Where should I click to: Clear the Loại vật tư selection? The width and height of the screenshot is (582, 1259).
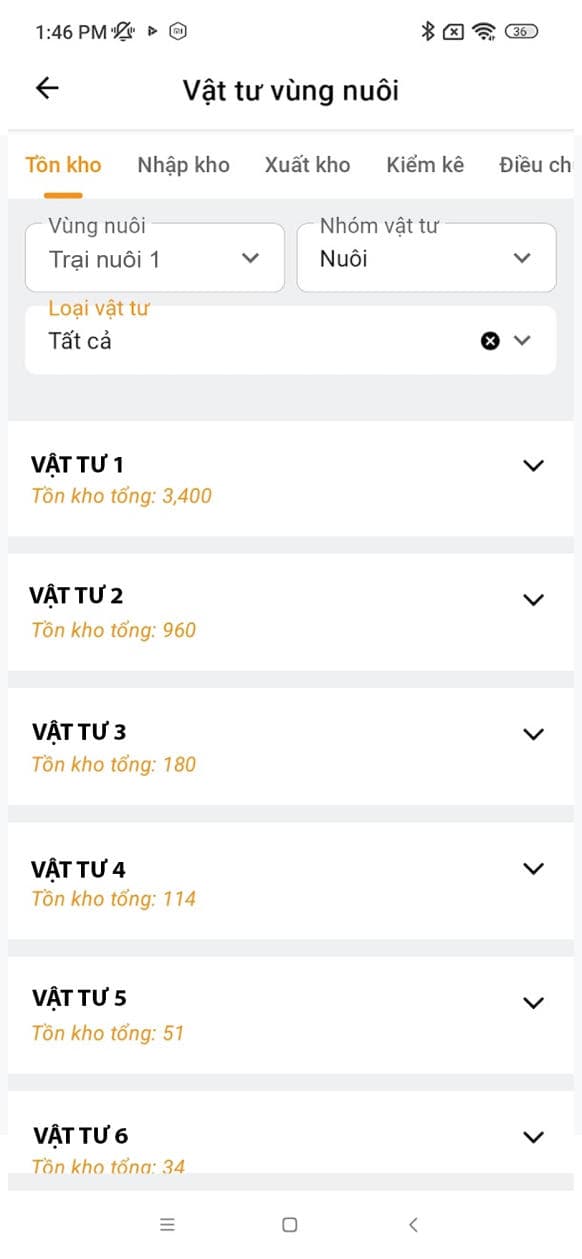(490, 341)
